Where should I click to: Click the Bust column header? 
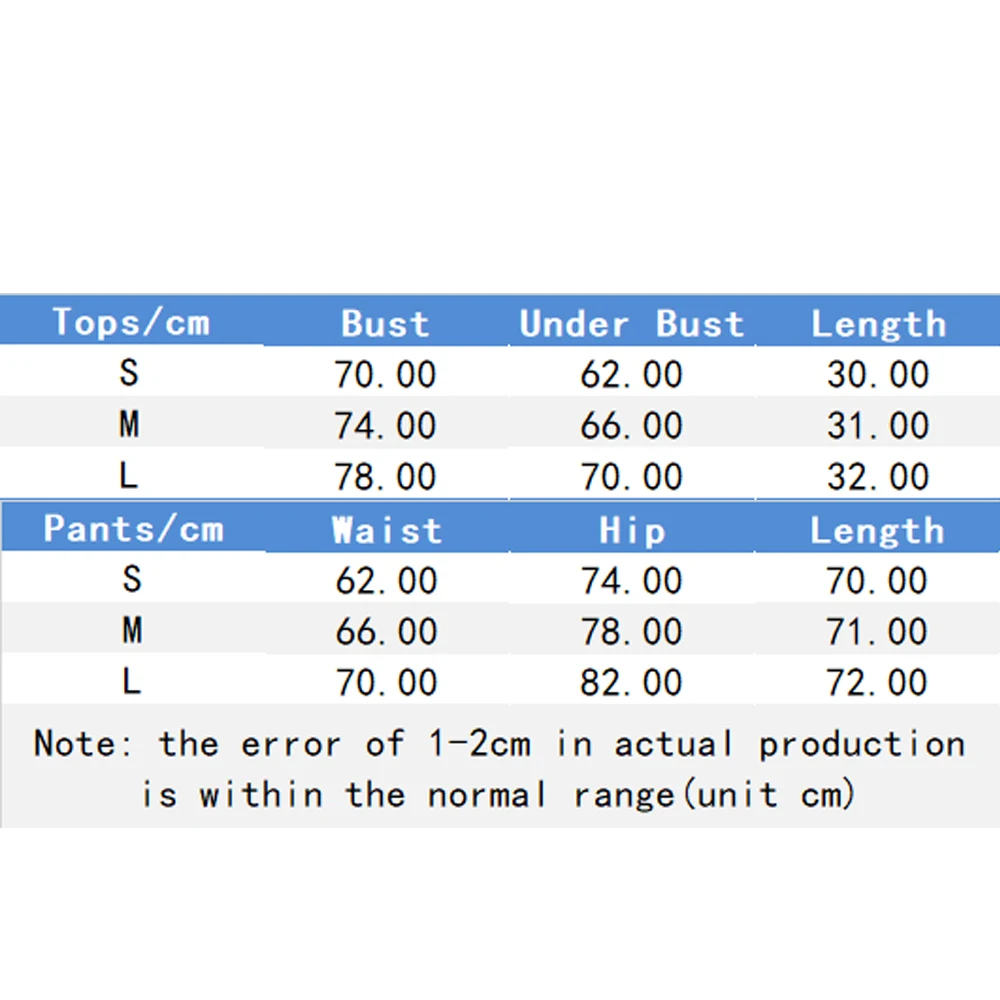point(385,323)
